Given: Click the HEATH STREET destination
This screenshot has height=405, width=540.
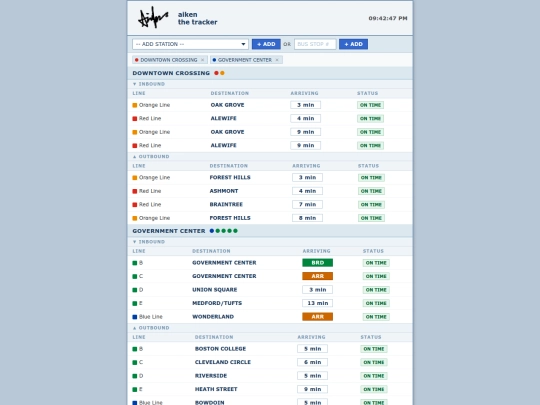Looking at the screenshot, I should coord(216,389).
